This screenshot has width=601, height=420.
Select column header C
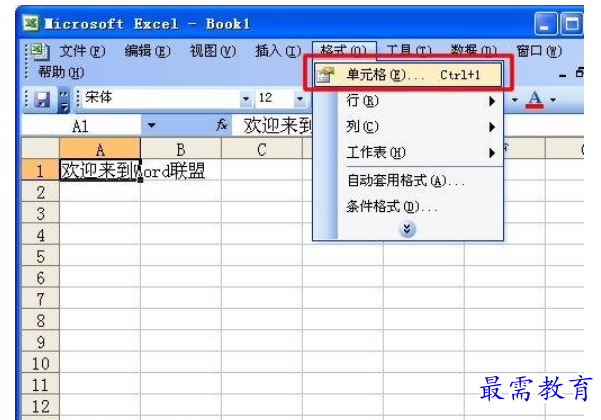pyautogui.click(x=262, y=148)
